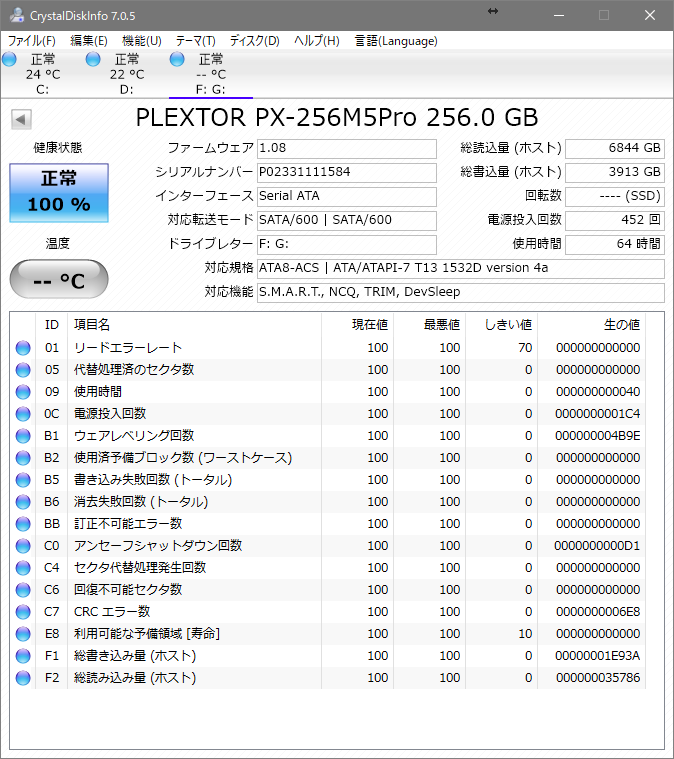Image resolution: width=674 pixels, height=759 pixels.
Task: Minimize the CrystalDiskInfo window
Action: point(559,15)
